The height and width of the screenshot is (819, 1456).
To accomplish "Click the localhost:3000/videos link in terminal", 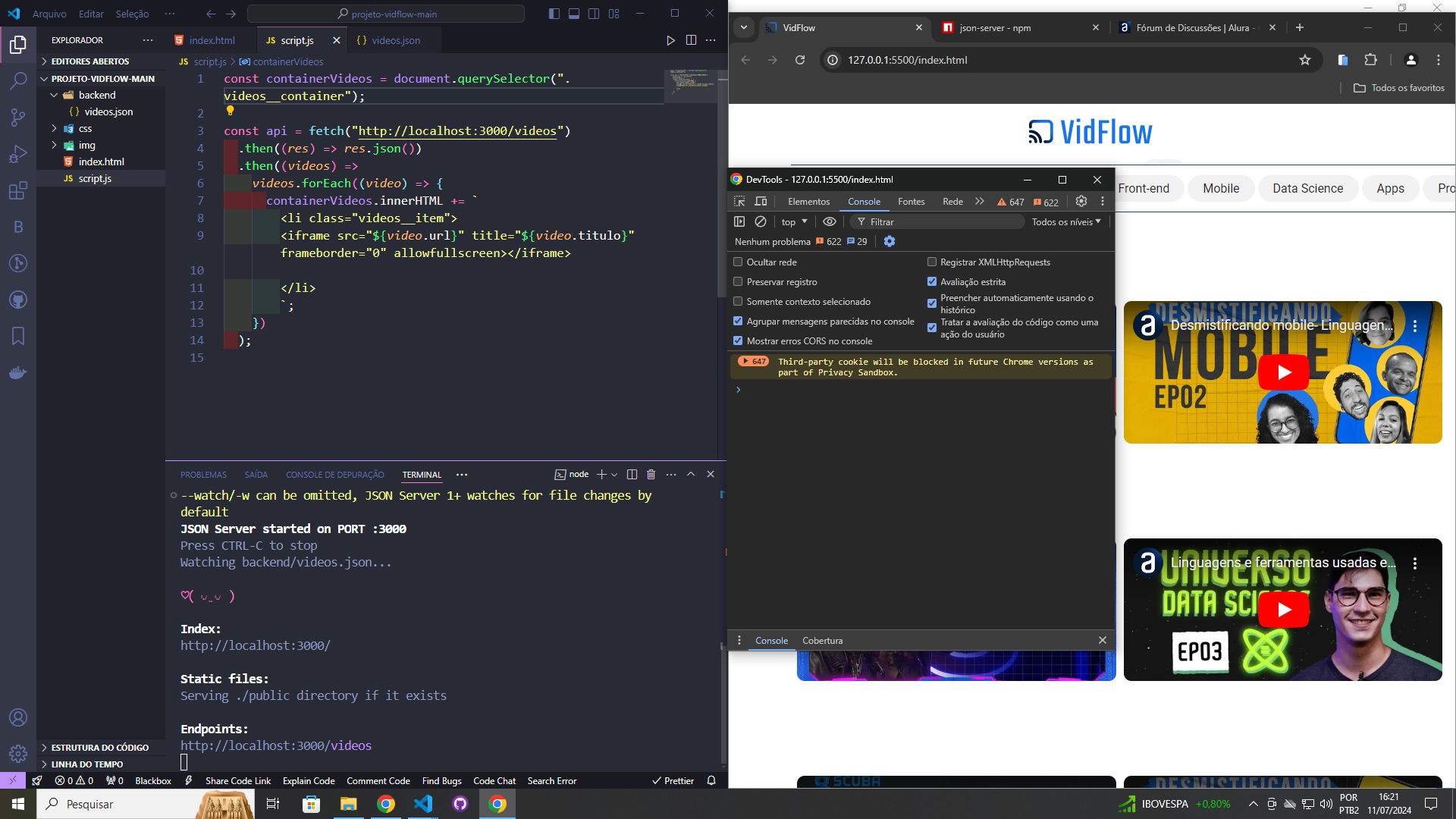I will tap(275, 745).
